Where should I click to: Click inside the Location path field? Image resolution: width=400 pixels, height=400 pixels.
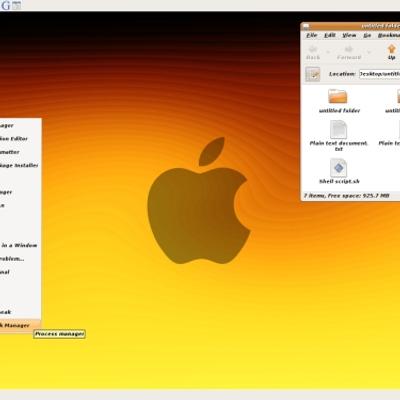(379, 74)
